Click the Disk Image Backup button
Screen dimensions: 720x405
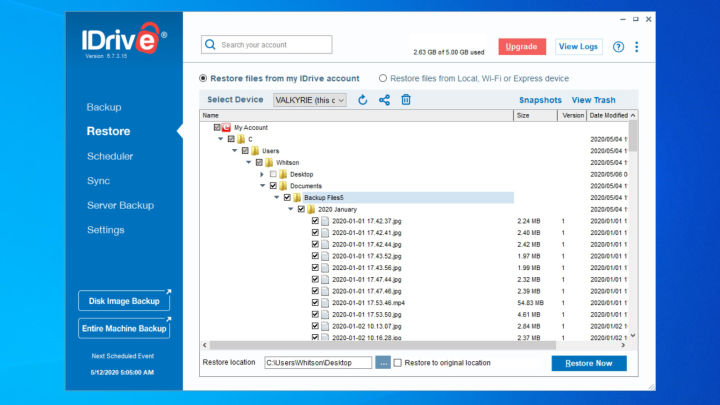point(124,301)
